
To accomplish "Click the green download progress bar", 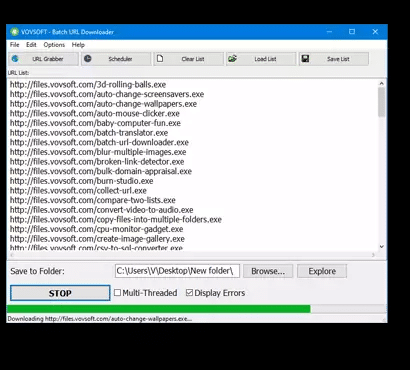I will (158, 309).
